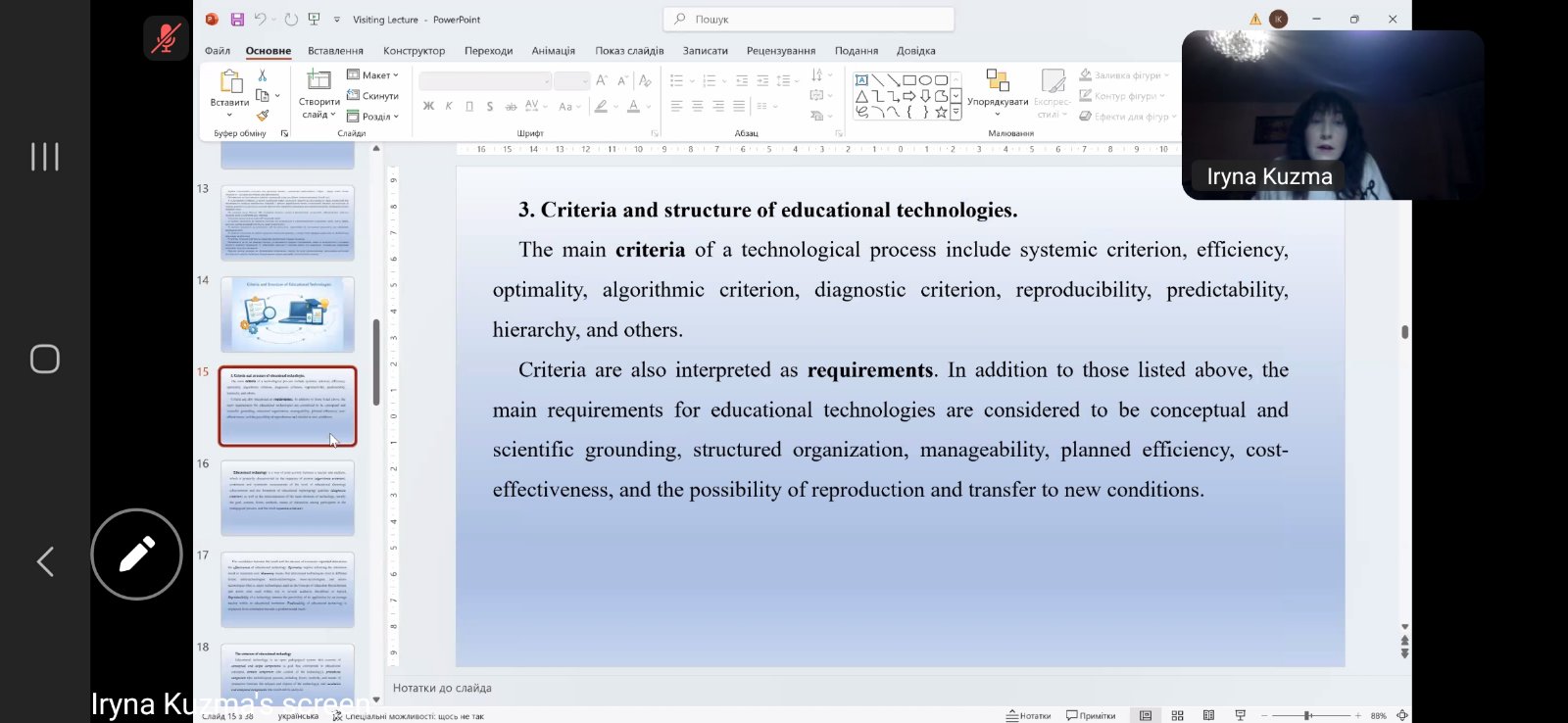Screen dimensions: 1568x723
Task: Select the Triangle shape in gallery
Action: (x=861, y=96)
